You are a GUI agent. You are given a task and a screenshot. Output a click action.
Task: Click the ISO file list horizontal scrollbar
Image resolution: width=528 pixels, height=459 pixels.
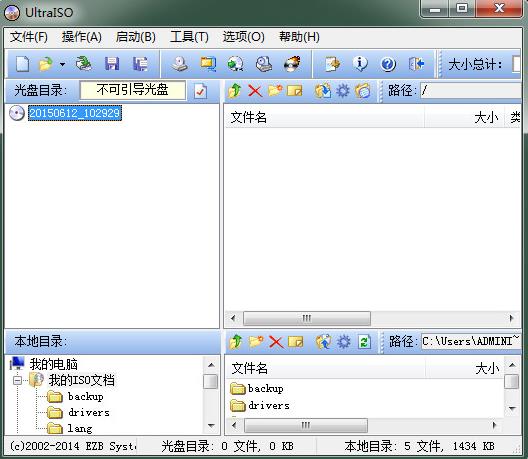pos(307,318)
